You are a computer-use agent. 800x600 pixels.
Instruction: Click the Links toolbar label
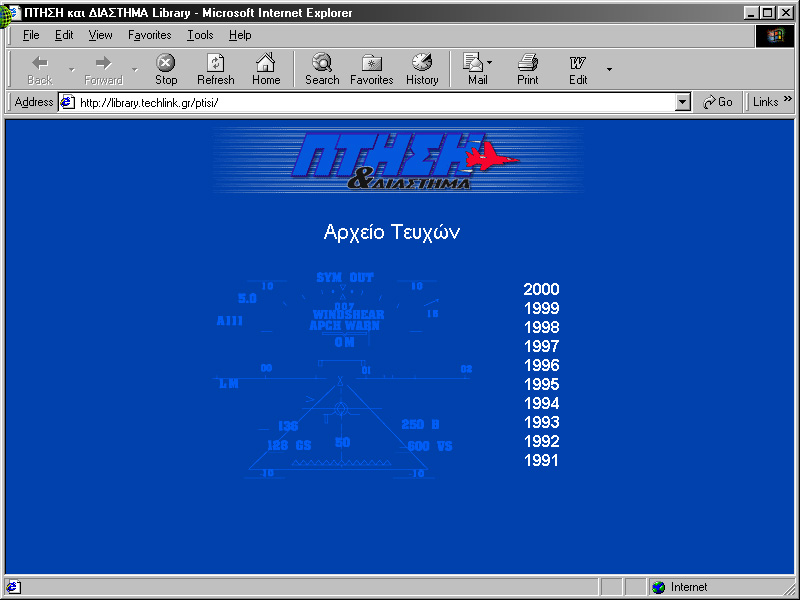[765, 103]
